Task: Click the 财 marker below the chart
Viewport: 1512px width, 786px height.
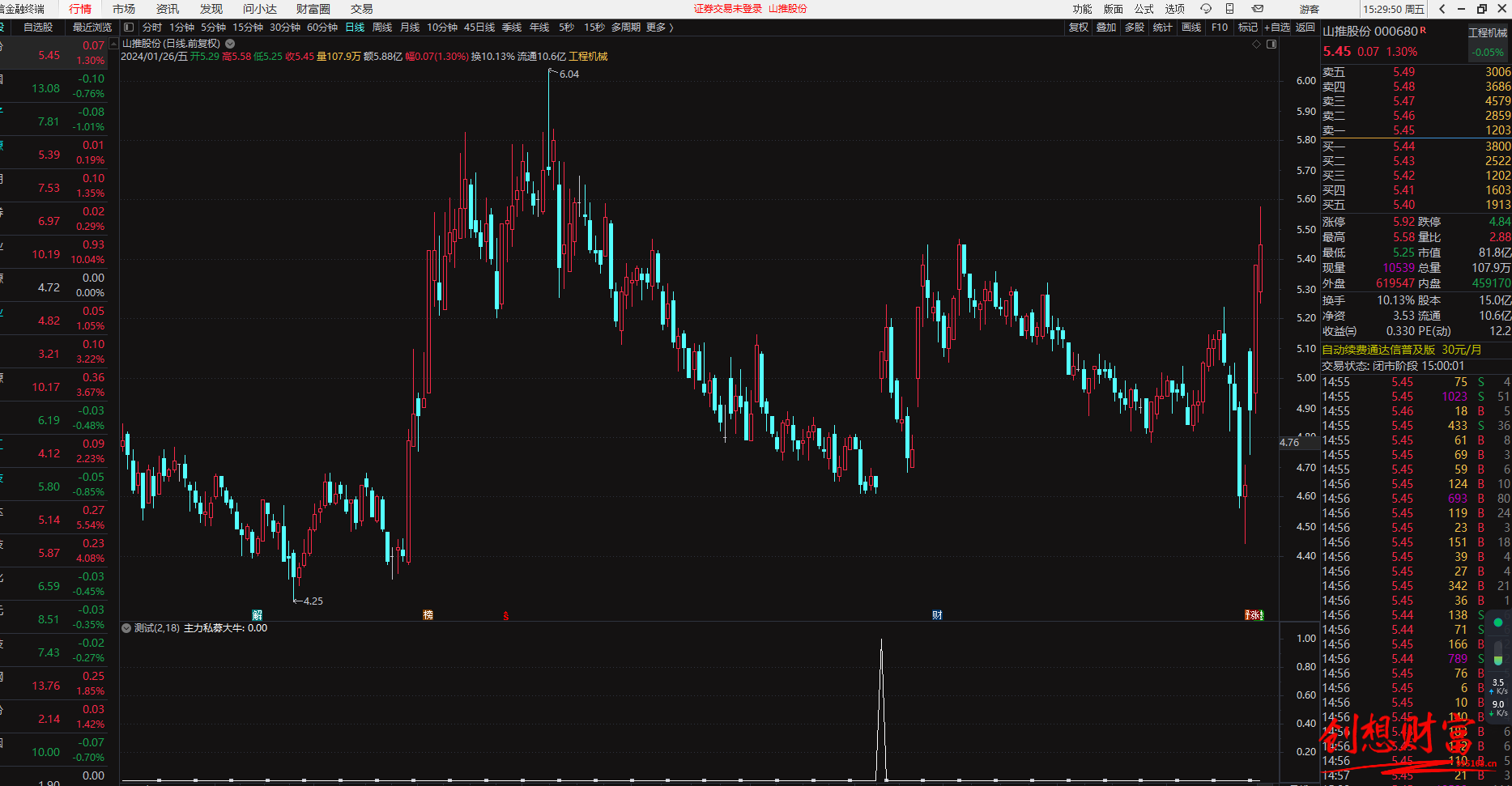Action: click(937, 615)
